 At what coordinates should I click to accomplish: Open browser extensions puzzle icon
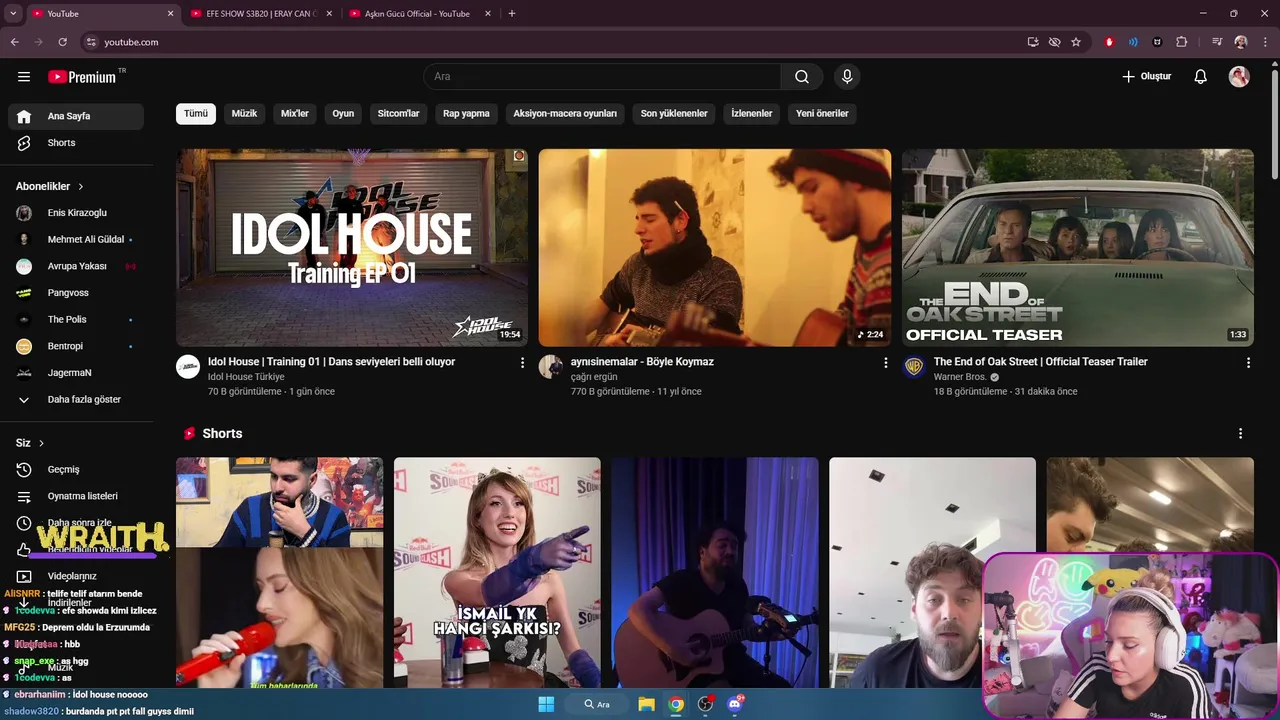coord(1182,42)
